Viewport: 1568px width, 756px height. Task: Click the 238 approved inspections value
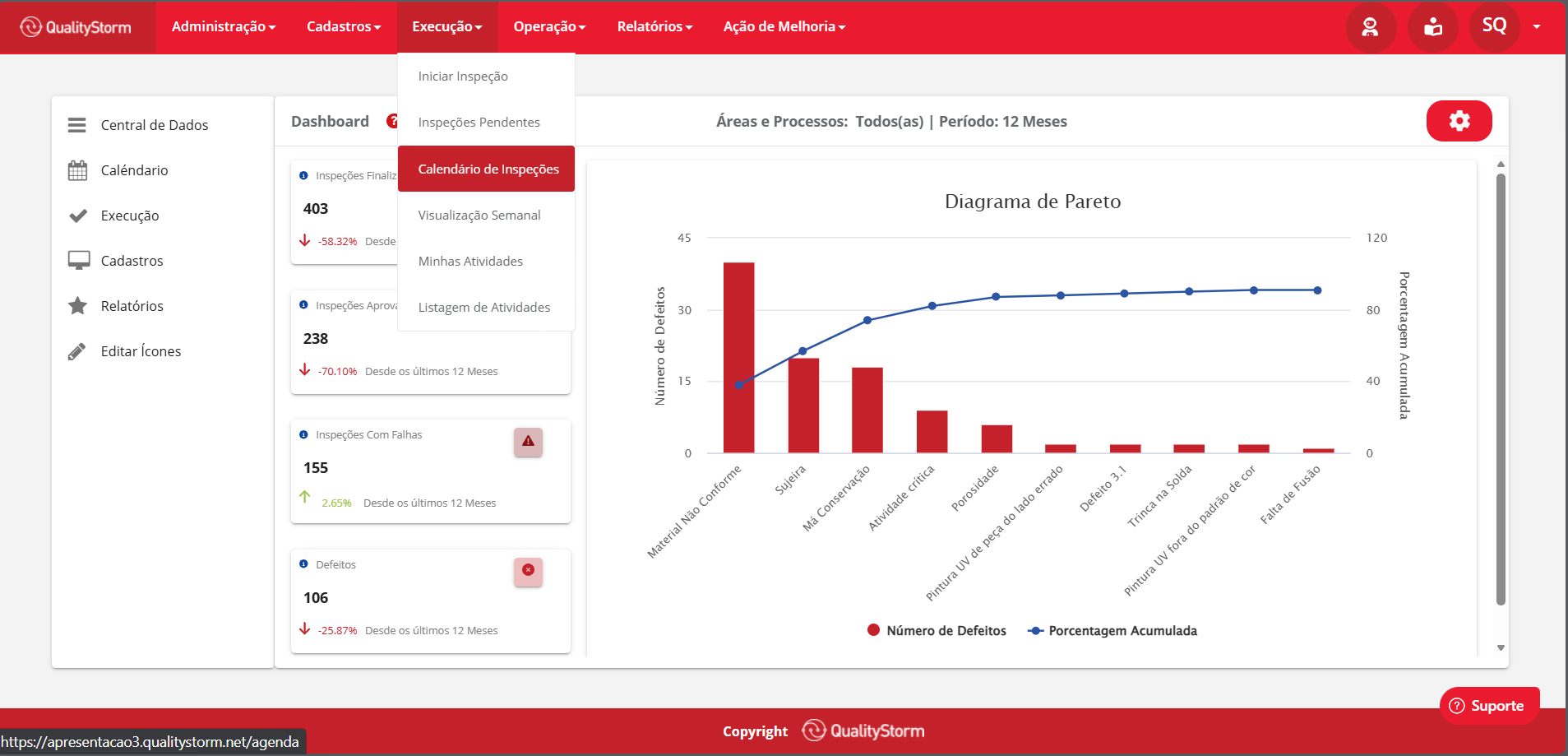point(316,339)
